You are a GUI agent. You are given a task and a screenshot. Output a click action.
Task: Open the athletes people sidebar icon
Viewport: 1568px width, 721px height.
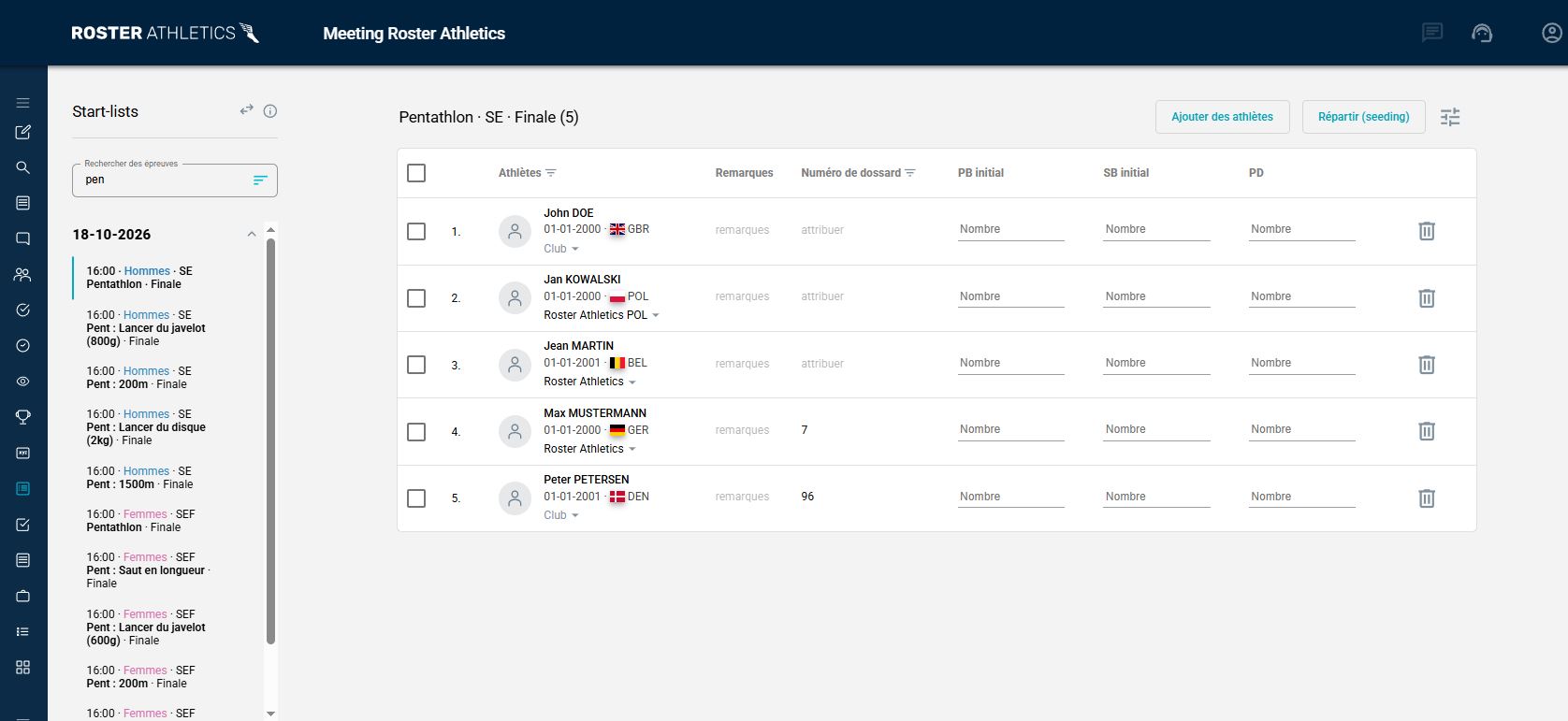tap(23, 275)
